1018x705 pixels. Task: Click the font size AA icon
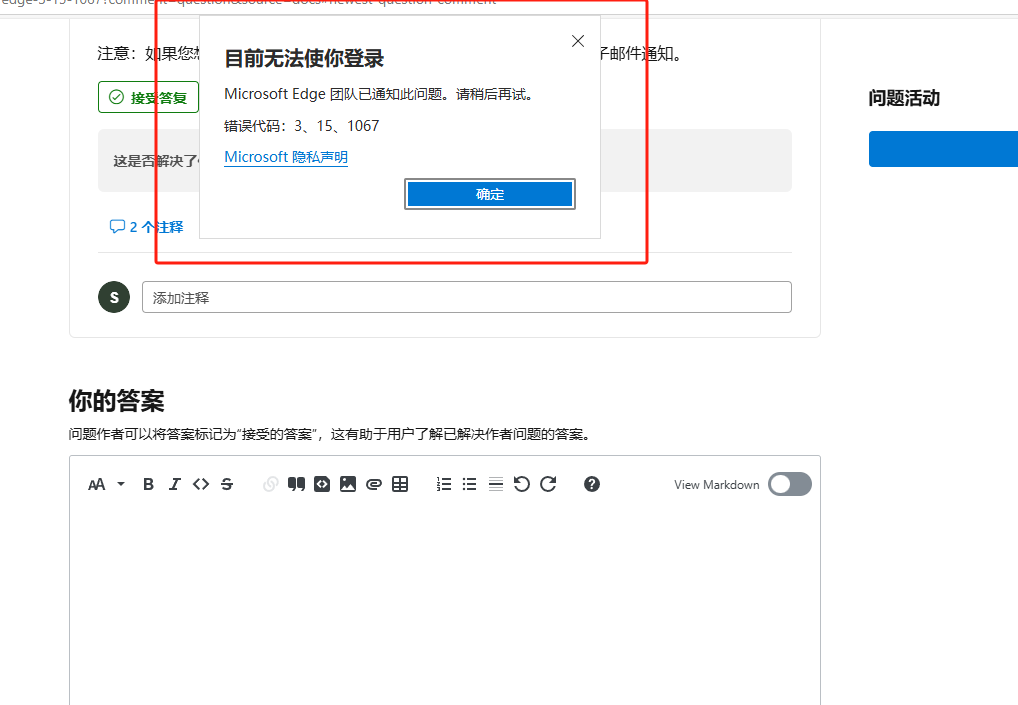tap(96, 484)
